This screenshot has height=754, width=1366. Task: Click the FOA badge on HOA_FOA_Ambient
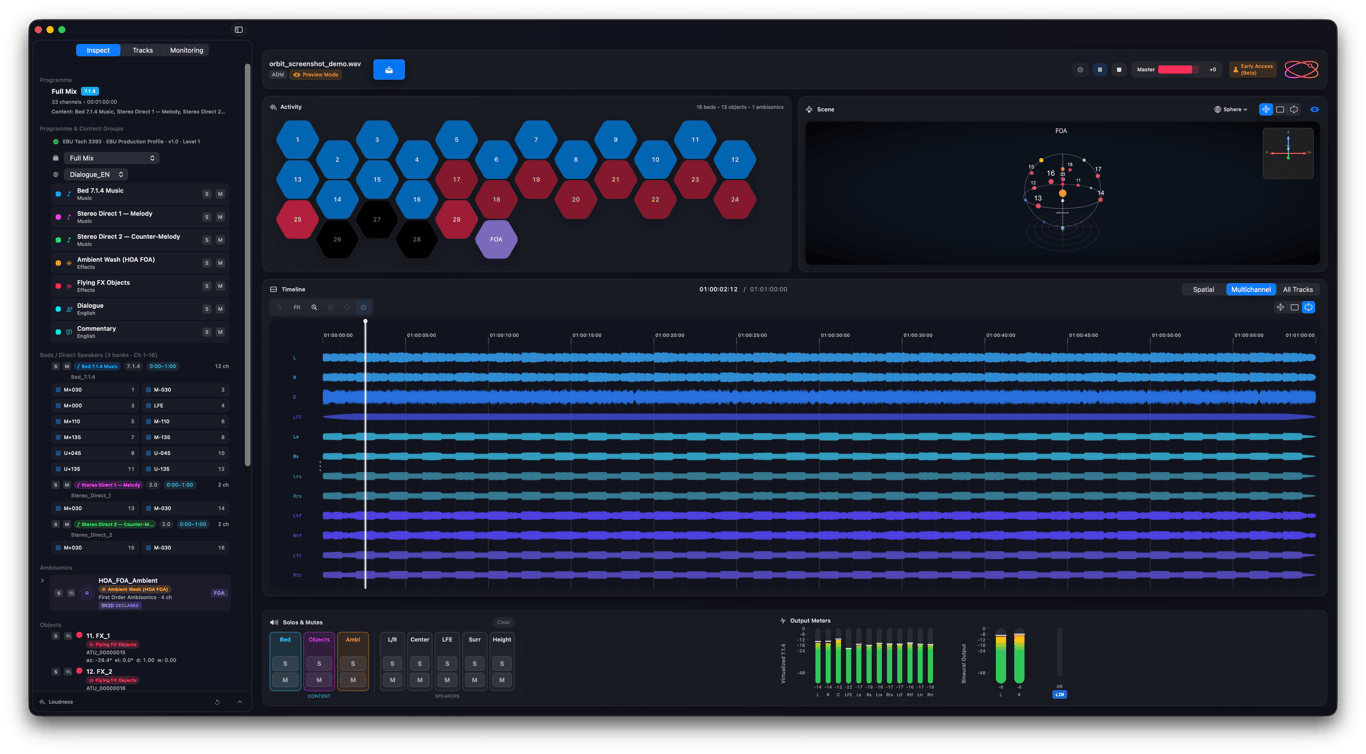219,593
